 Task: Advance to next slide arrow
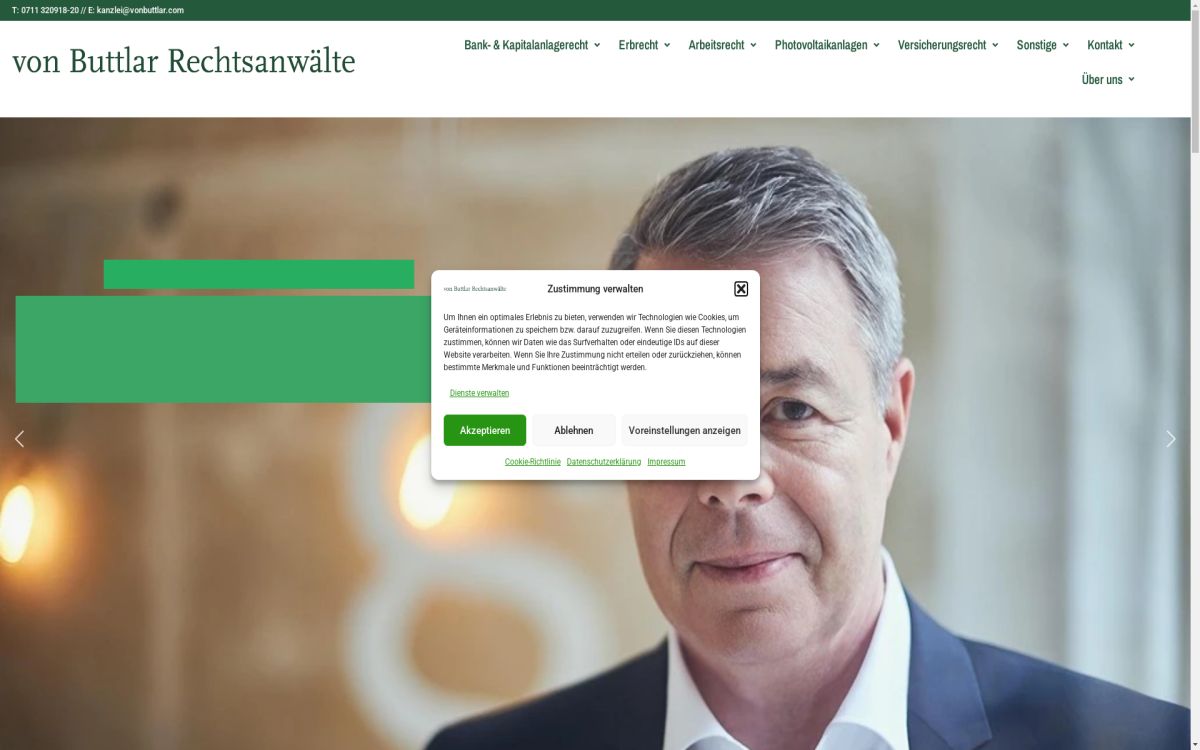coord(1171,438)
